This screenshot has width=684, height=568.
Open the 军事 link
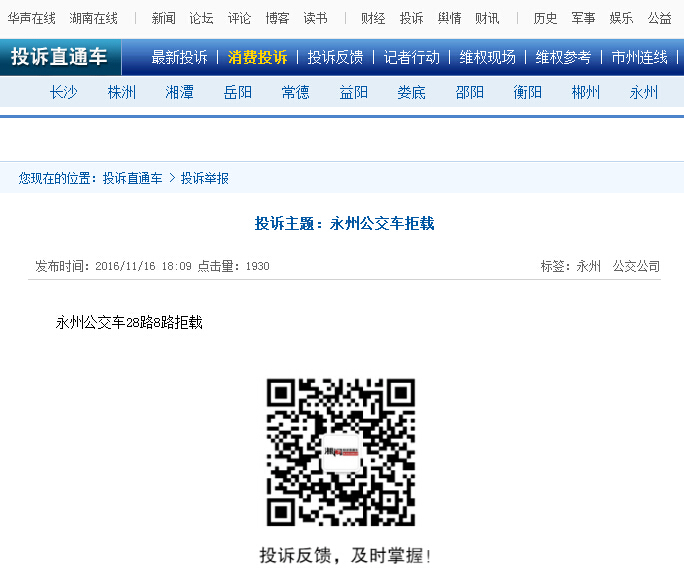pyautogui.click(x=583, y=18)
